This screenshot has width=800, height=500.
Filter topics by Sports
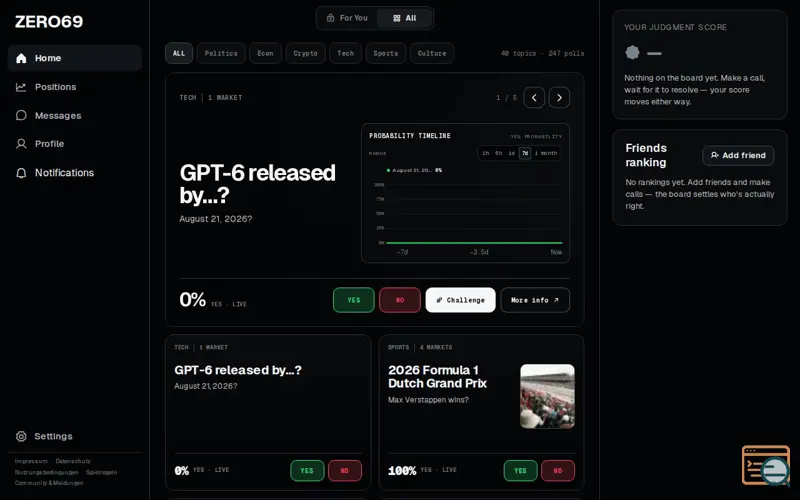pyautogui.click(x=386, y=53)
